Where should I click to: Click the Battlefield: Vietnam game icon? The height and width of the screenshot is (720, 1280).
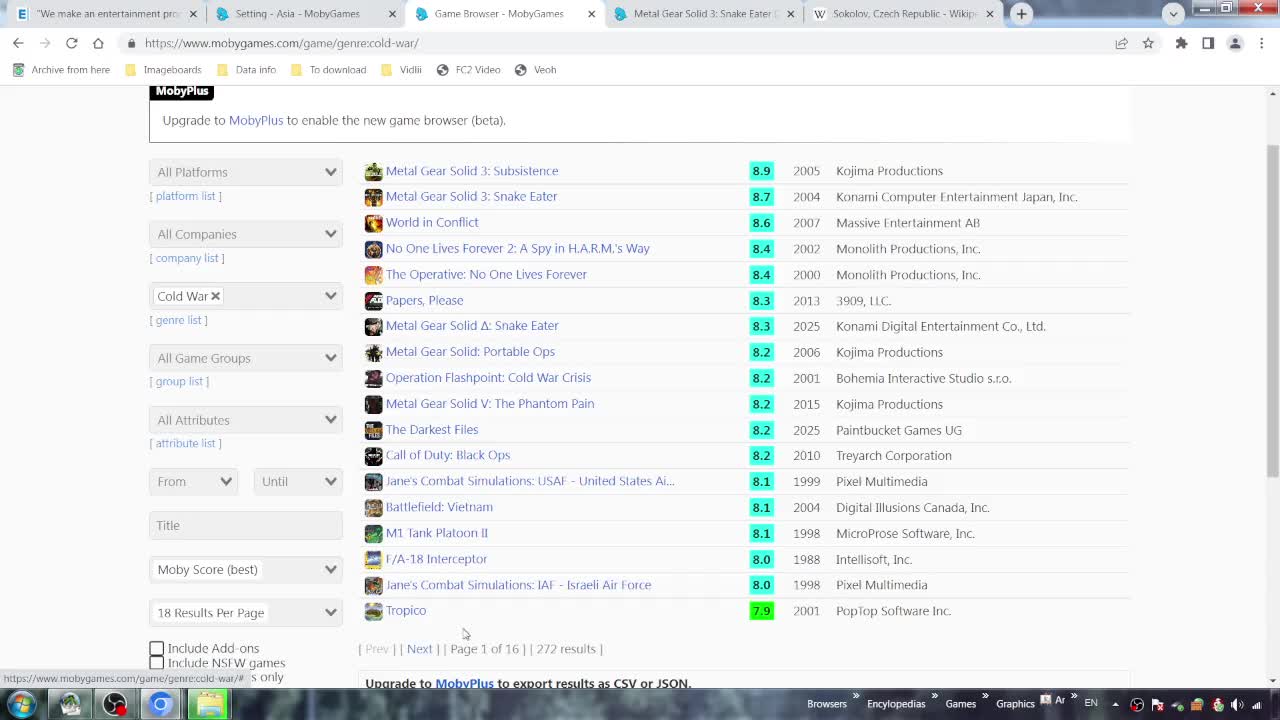click(373, 507)
